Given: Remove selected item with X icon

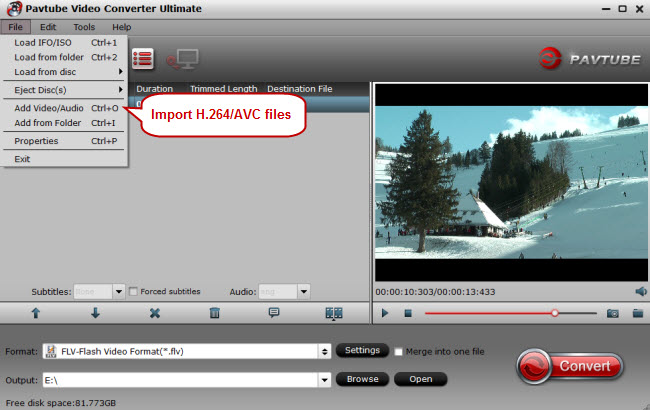Looking at the screenshot, I should [155, 313].
